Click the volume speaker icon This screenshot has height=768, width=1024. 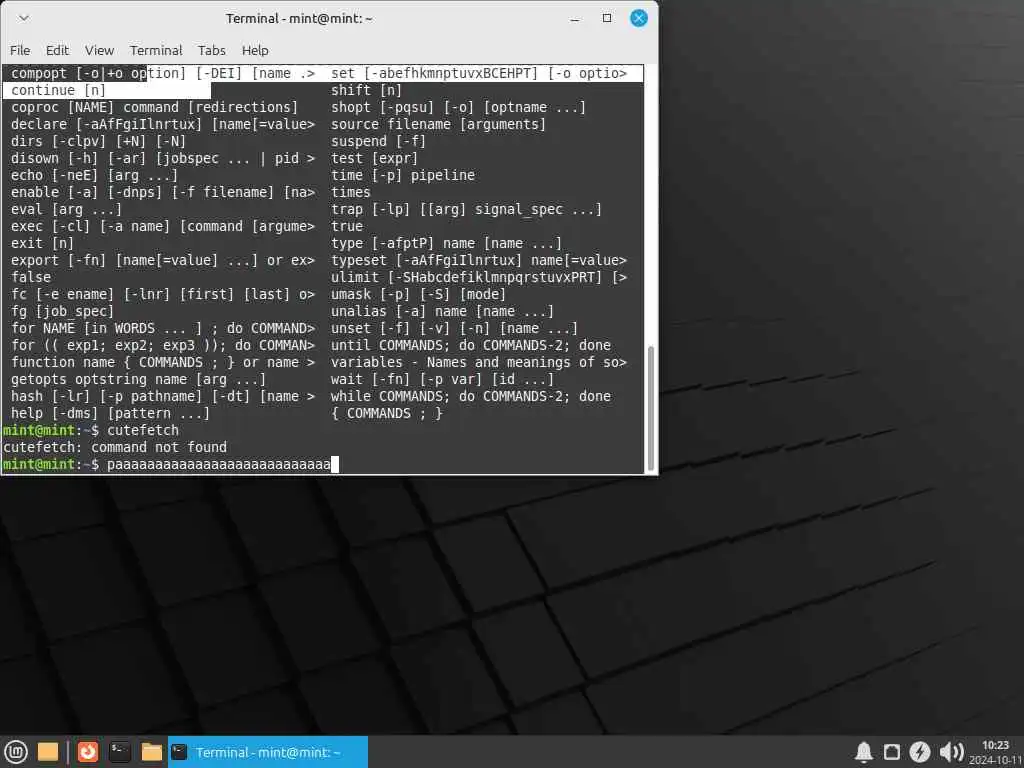click(952, 752)
